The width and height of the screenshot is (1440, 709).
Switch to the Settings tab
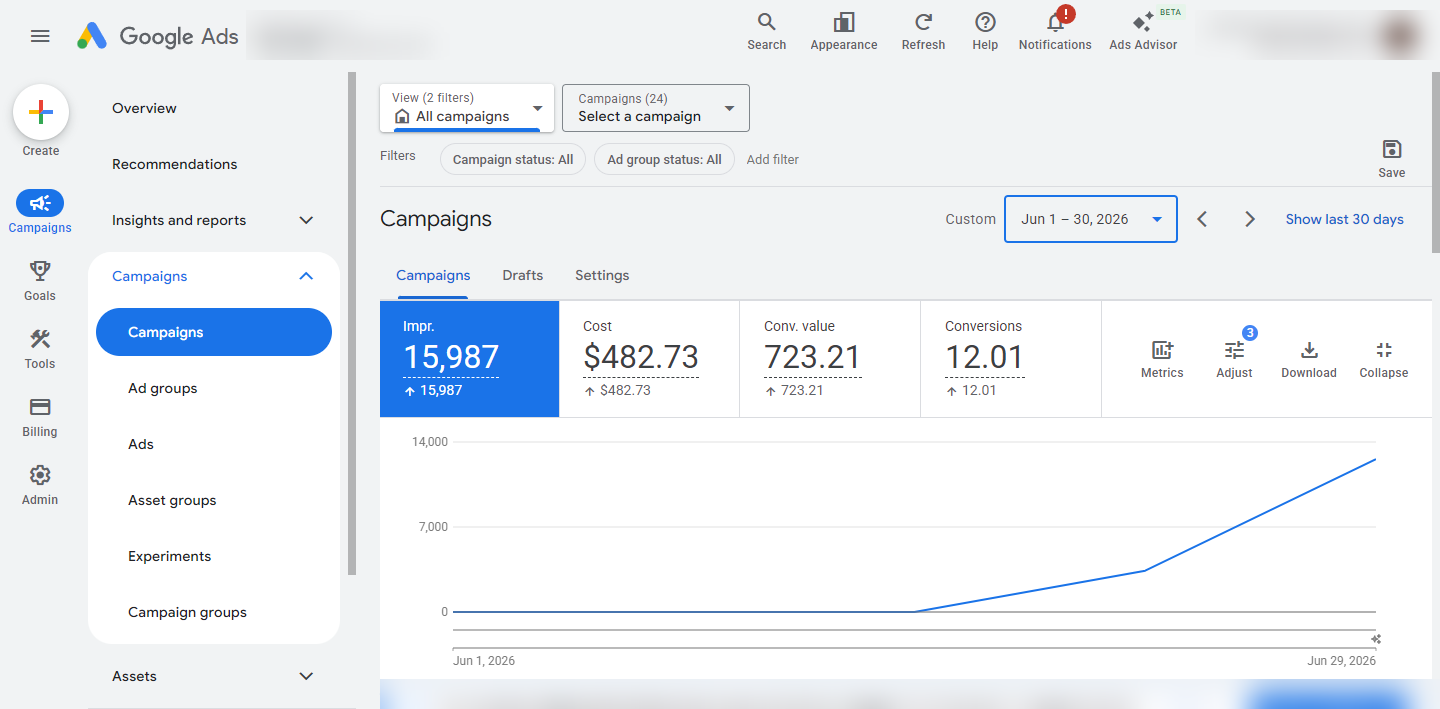(x=602, y=275)
